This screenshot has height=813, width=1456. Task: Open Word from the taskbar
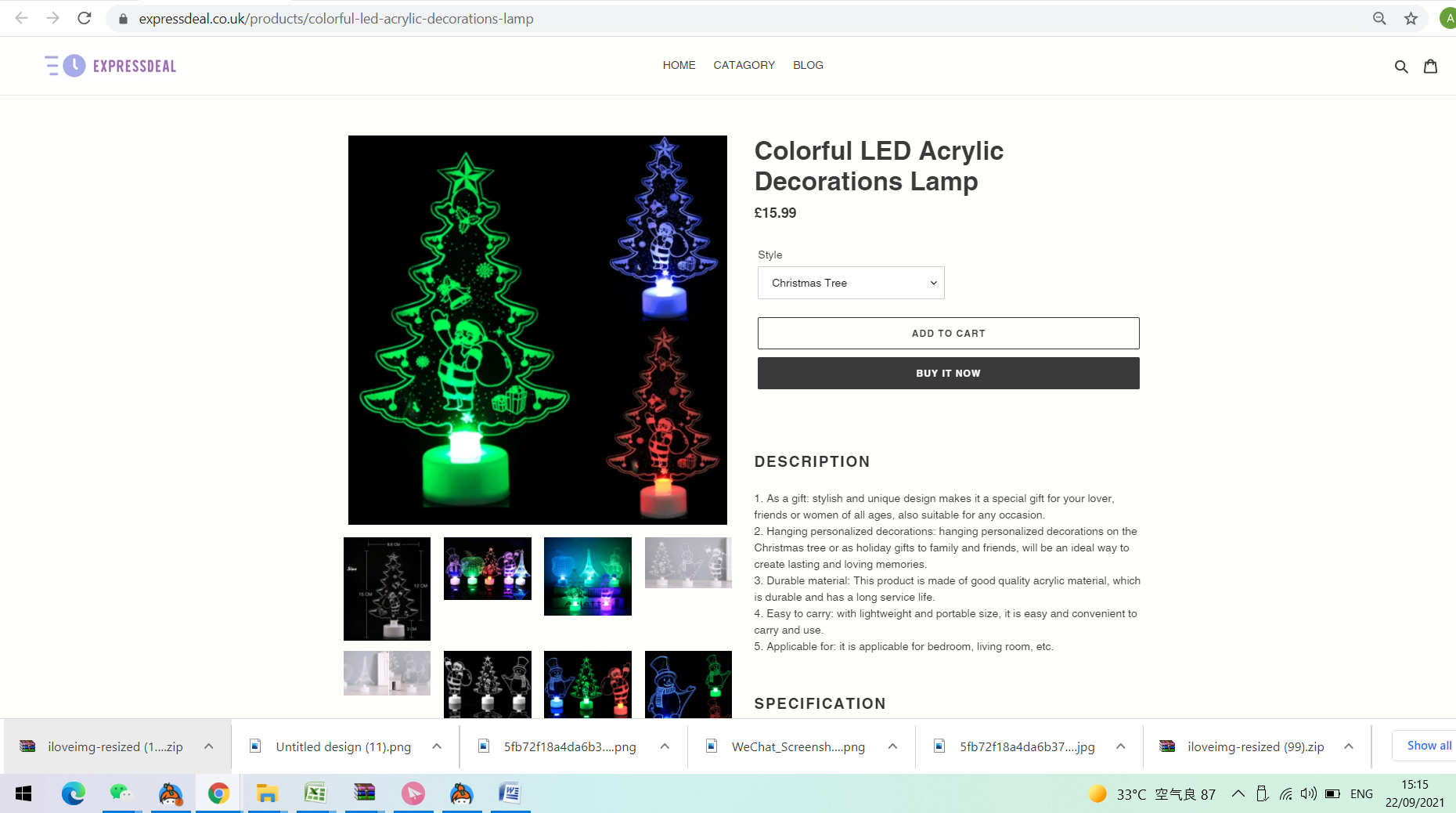point(510,793)
